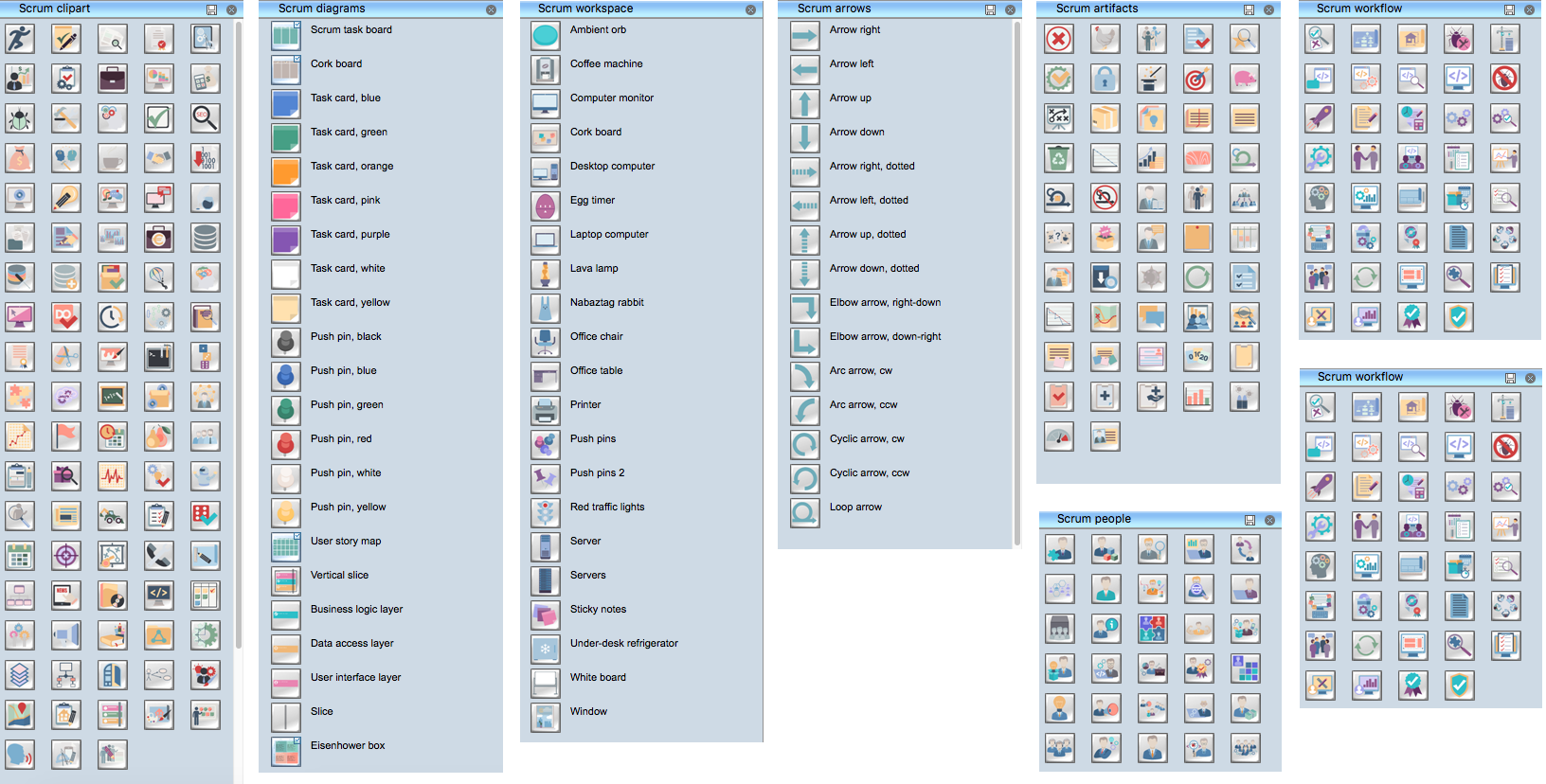Select the Scrum task board icon
This screenshot has width=1546, height=784.
tap(286, 36)
